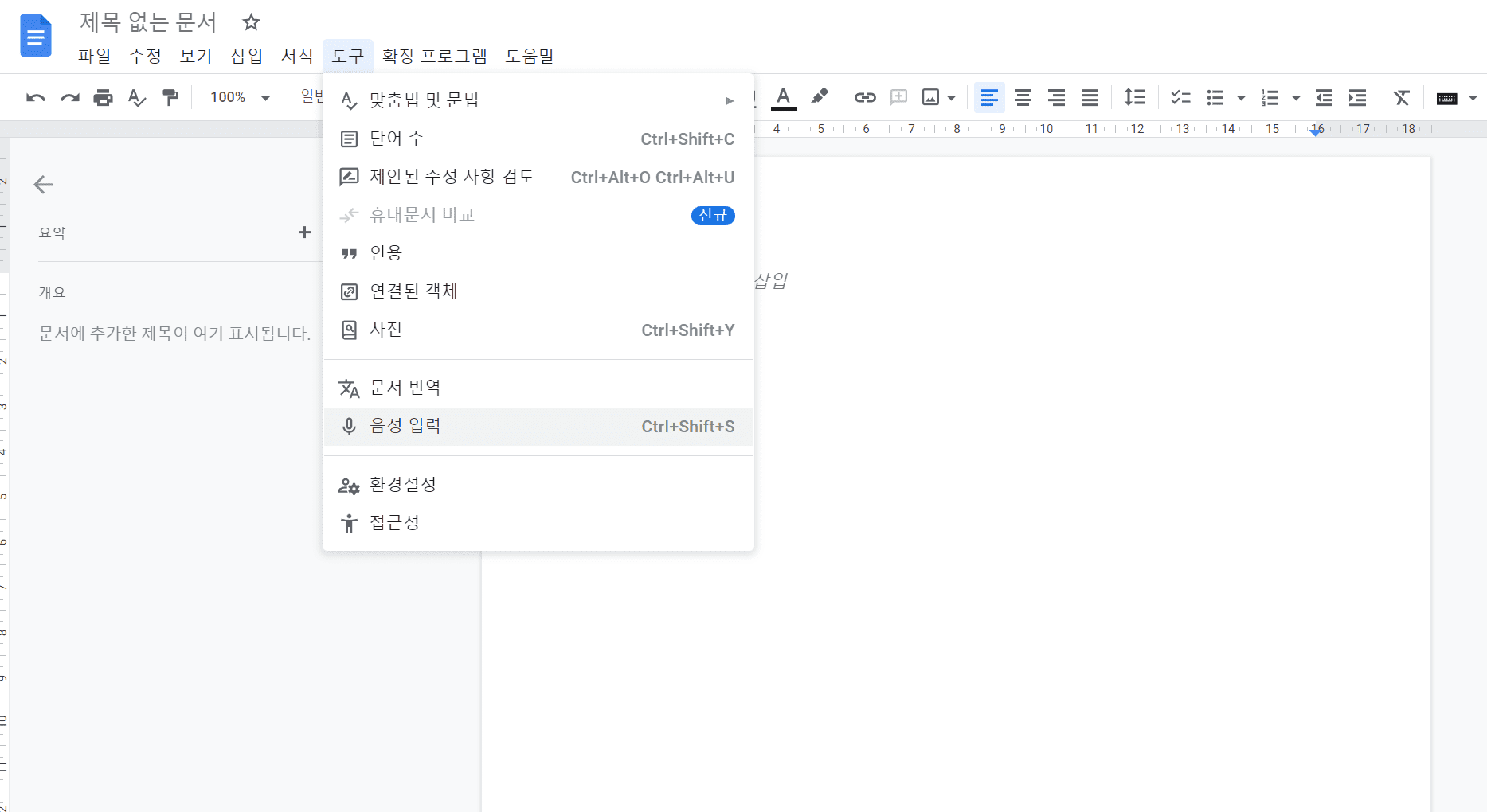The height and width of the screenshot is (812, 1487).
Task: Select 단어 수 menu item
Action: (538, 139)
